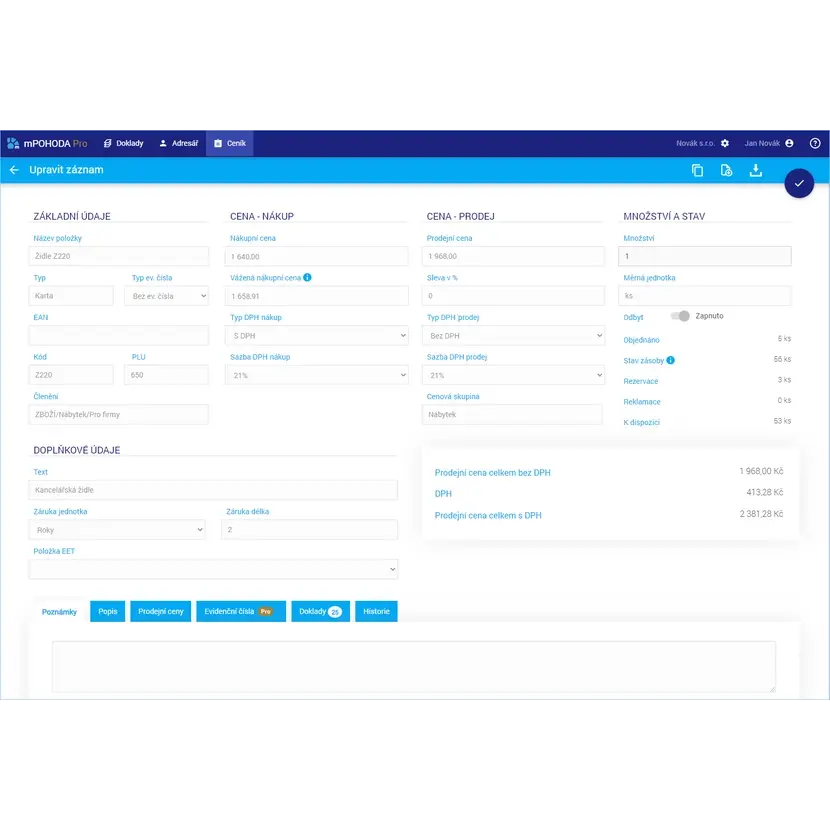Screen dimensions: 830x830
Task: Click info icon next to Vážená nákupní cena
Action: (x=307, y=278)
